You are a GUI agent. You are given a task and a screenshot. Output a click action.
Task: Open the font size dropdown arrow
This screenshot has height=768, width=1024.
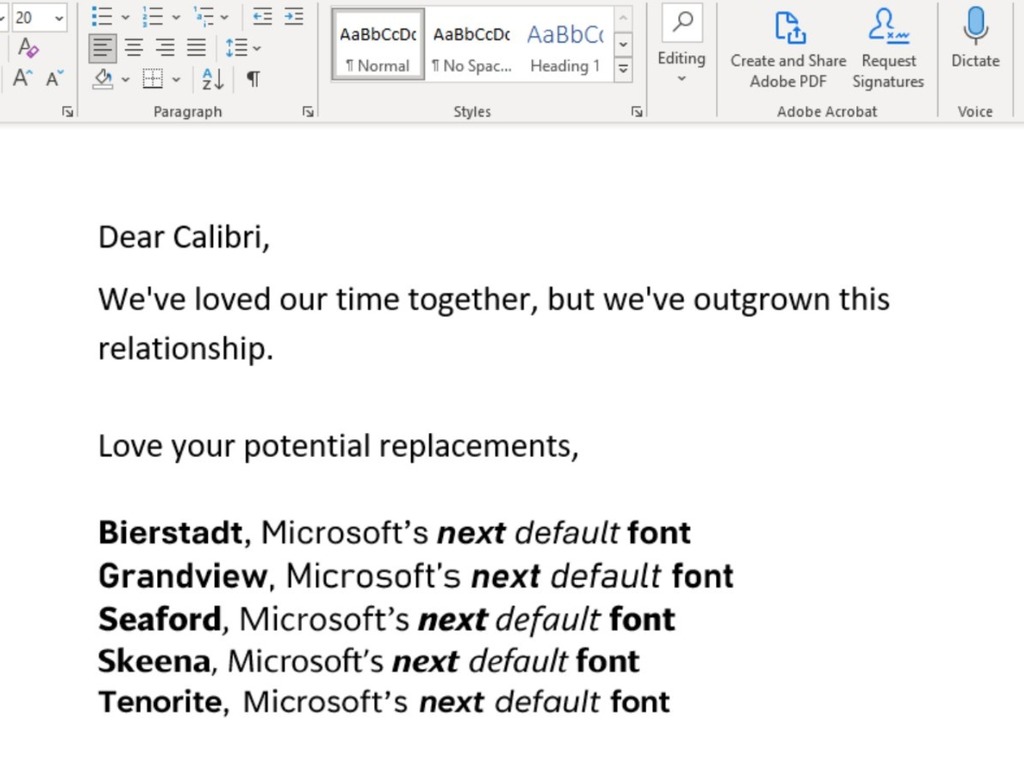59,18
